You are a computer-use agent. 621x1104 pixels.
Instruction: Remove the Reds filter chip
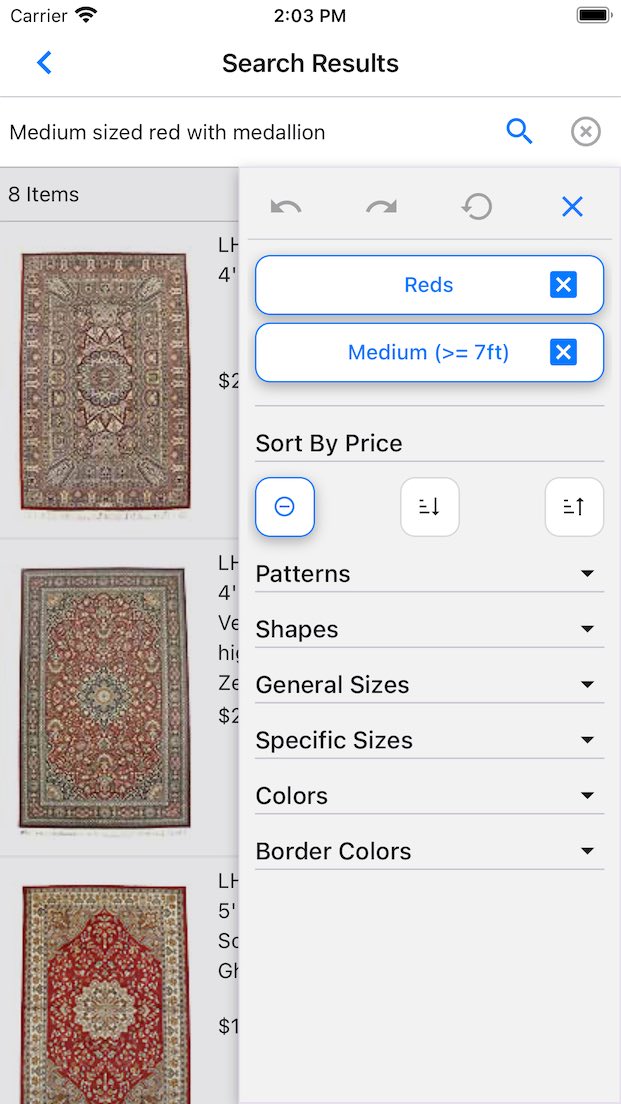point(563,285)
